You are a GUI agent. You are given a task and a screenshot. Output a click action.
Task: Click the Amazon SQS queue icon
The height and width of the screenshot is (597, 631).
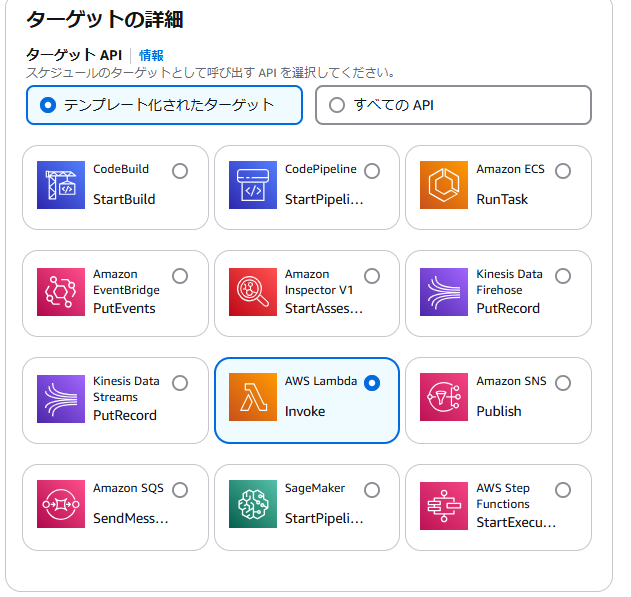61,504
